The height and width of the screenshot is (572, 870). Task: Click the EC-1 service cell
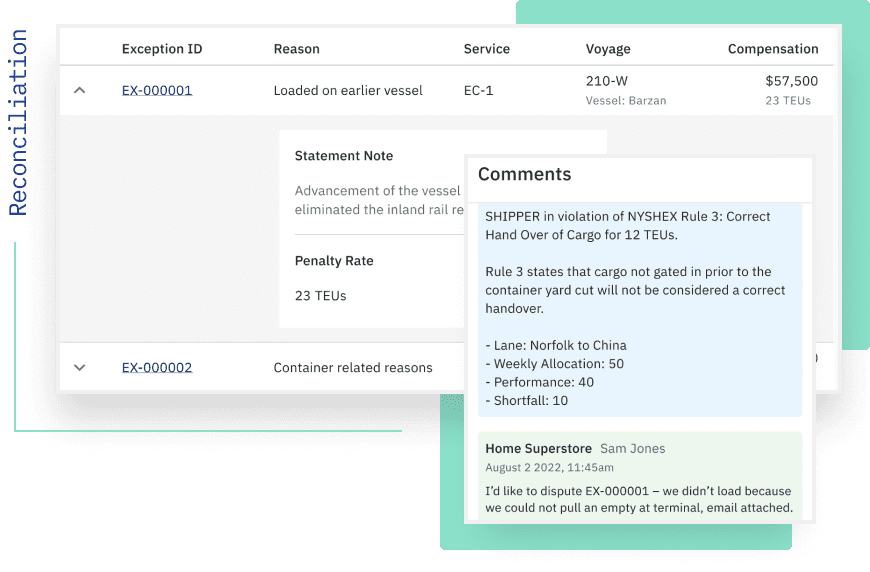(x=478, y=90)
